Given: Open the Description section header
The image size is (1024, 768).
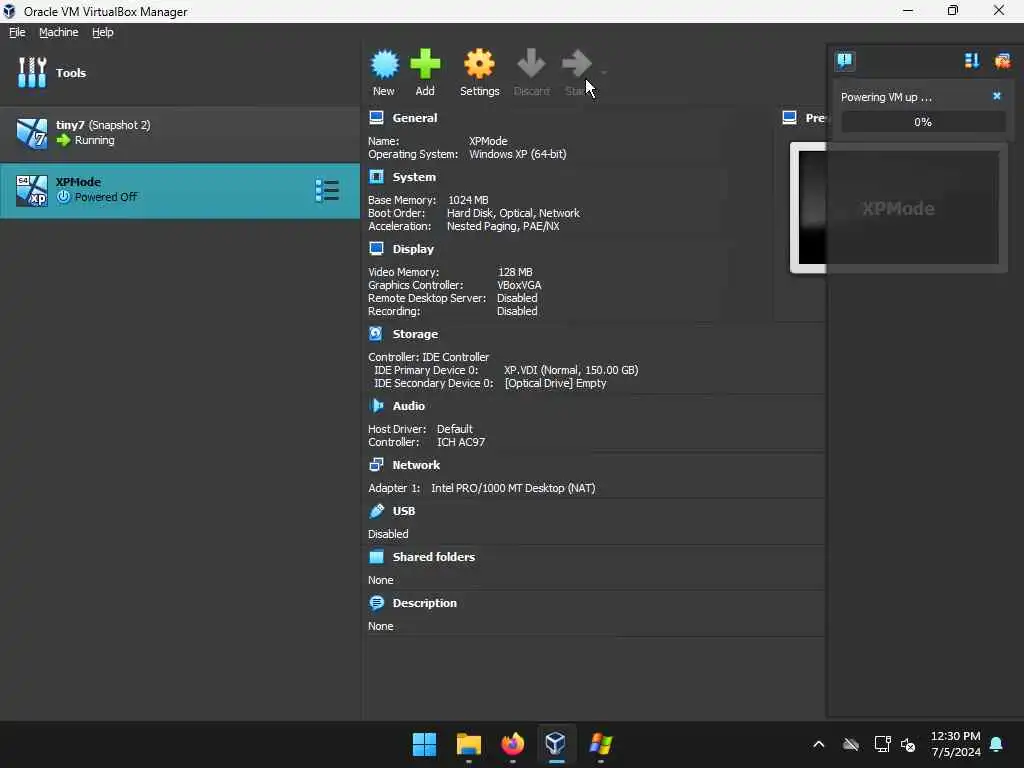Looking at the screenshot, I should pos(424,603).
